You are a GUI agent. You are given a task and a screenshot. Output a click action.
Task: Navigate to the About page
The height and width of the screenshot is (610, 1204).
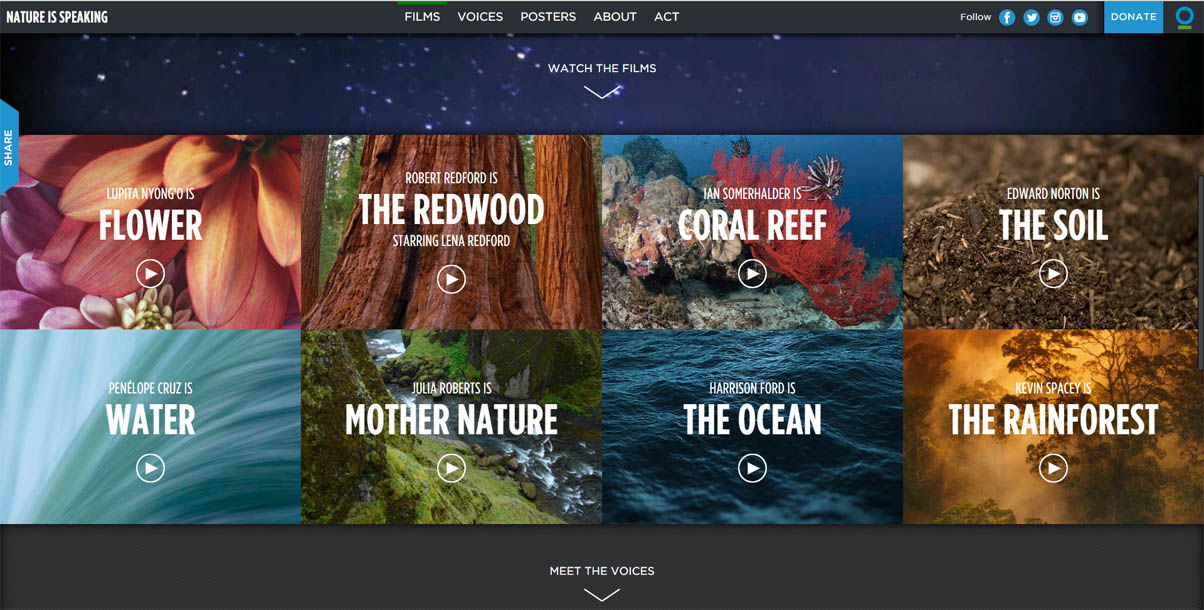click(615, 17)
